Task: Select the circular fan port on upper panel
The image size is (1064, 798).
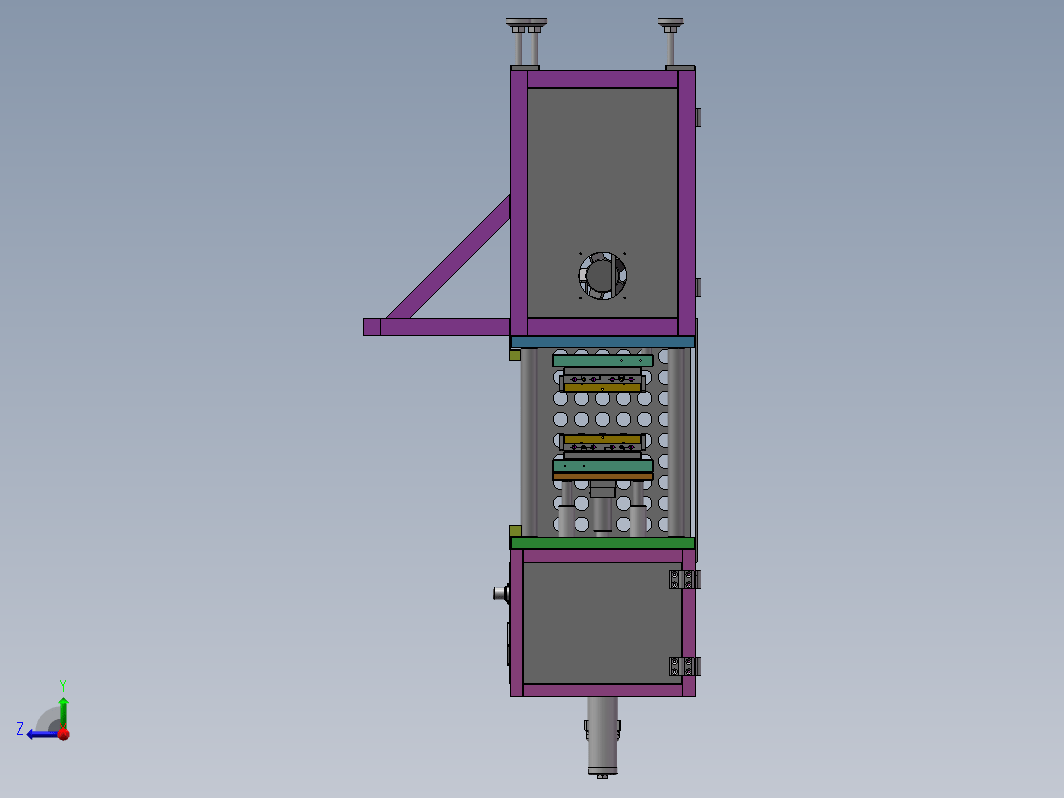Action: coord(602,276)
